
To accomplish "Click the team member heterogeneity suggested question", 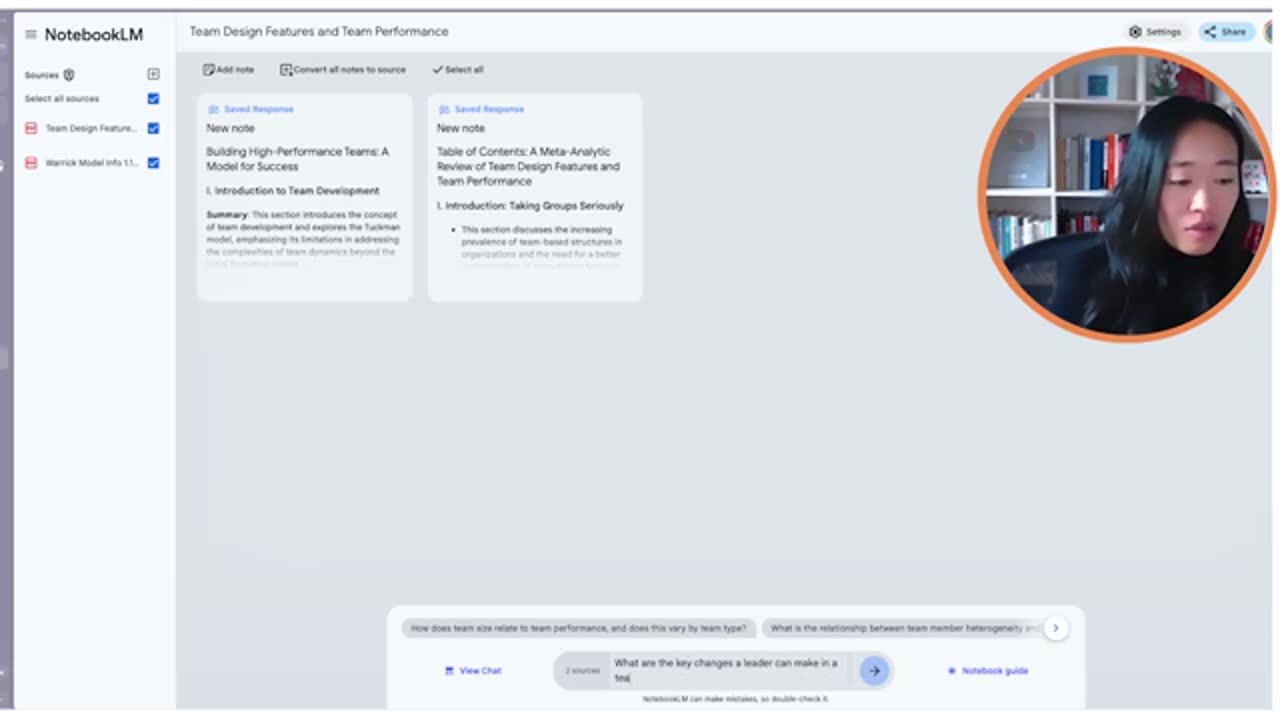I will [x=902, y=629].
